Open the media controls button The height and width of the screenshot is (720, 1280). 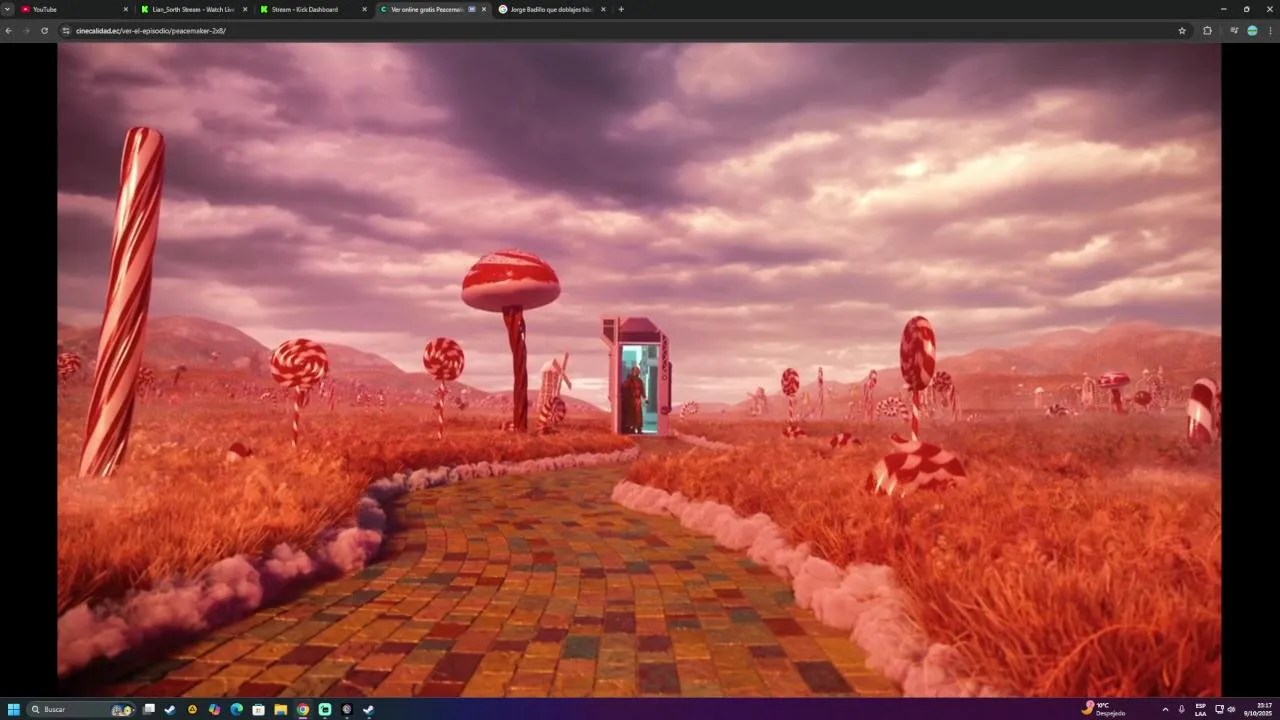click(1234, 30)
